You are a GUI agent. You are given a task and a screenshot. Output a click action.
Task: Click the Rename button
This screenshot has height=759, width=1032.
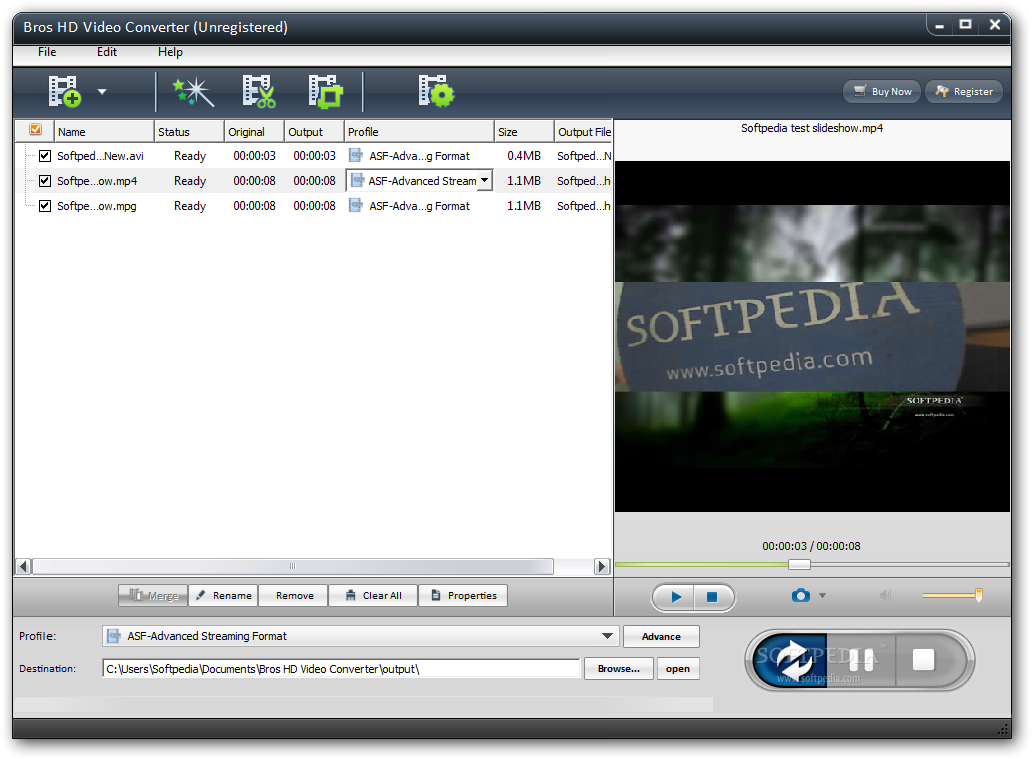coord(224,595)
